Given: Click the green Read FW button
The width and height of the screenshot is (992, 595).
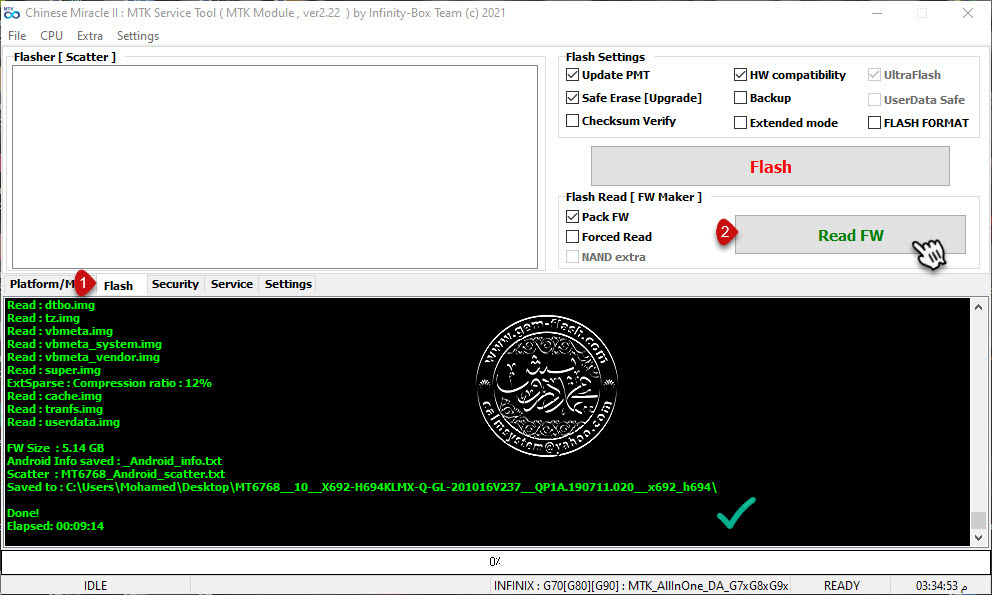Looking at the screenshot, I should click(x=850, y=235).
